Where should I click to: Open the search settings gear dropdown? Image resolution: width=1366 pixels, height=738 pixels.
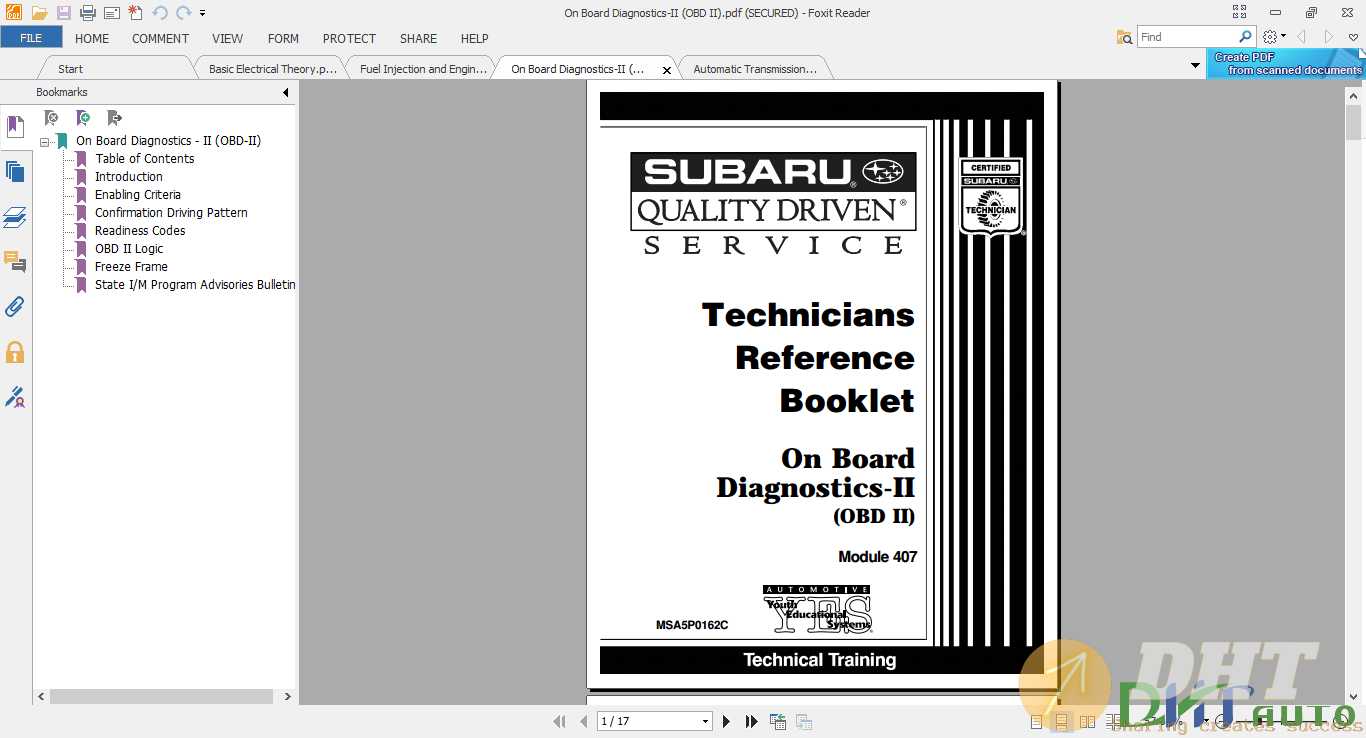pyautogui.click(x=1274, y=37)
